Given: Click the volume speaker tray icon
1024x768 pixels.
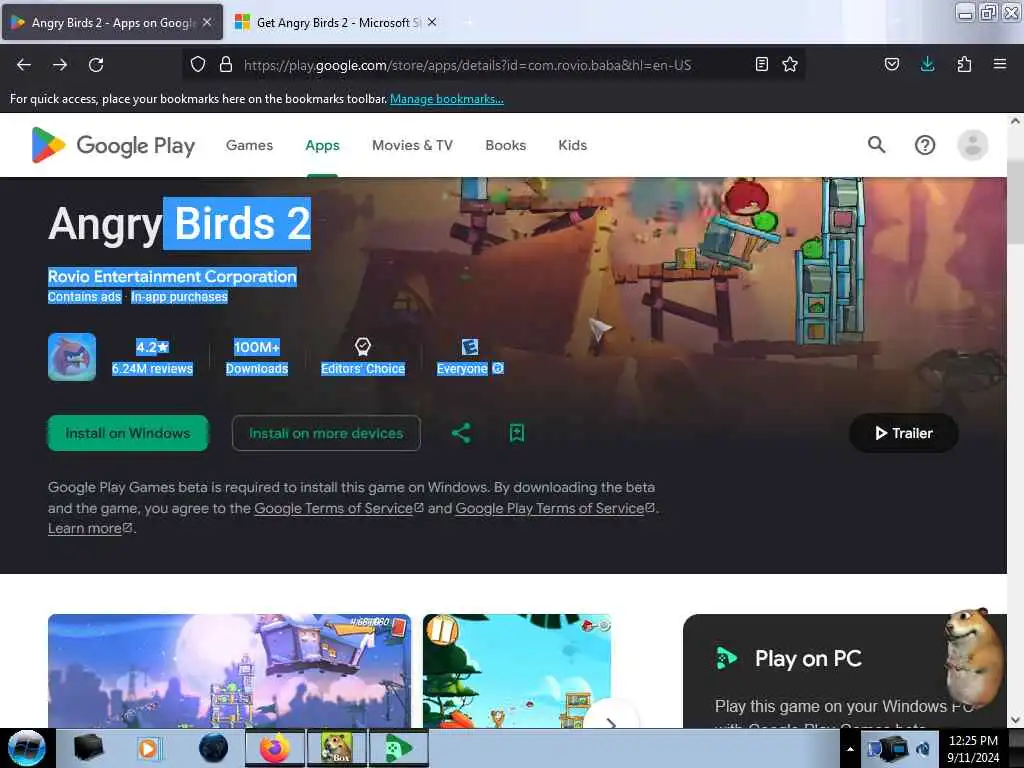Looking at the screenshot, I should tap(923, 749).
